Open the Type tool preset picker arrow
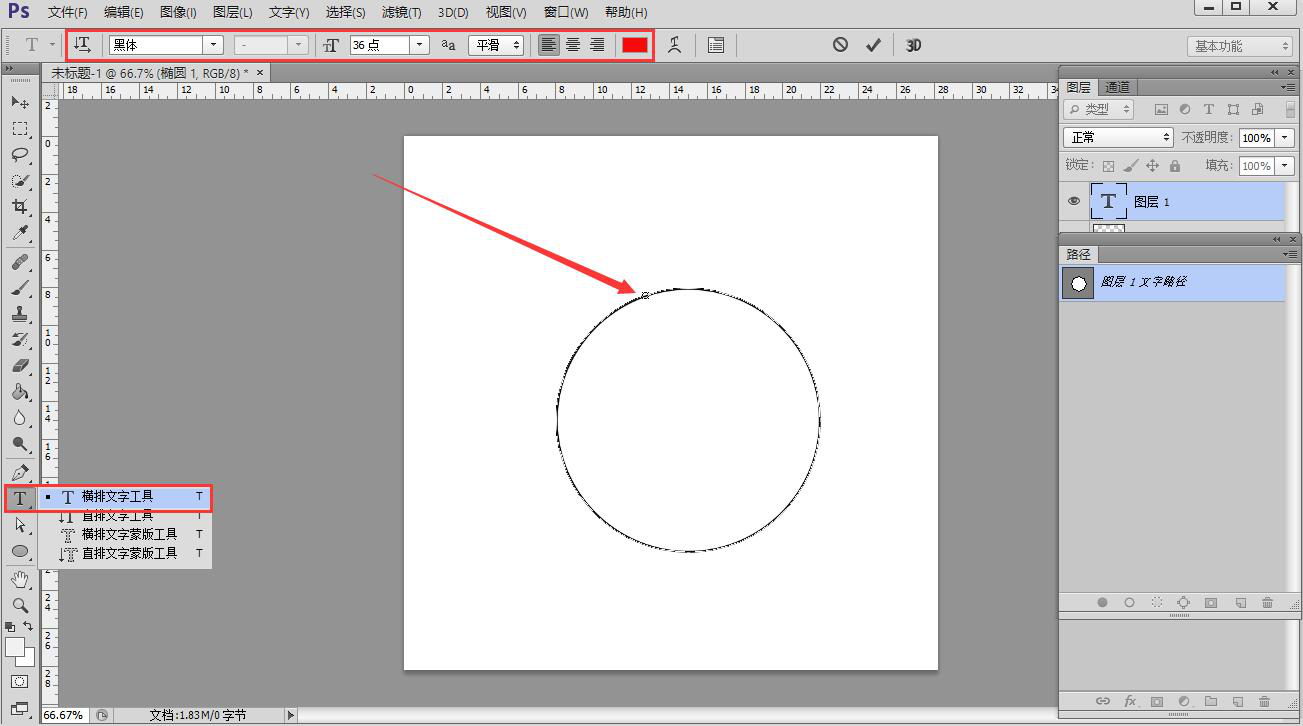The height and width of the screenshot is (726, 1303). point(53,45)
